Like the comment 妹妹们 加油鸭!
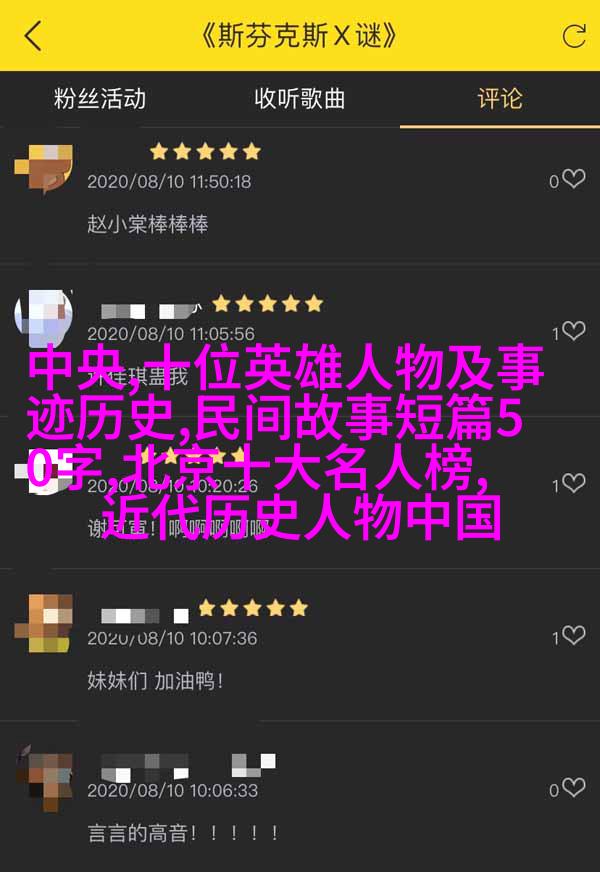Viewport: 600px width, 872px height. click(573, 636)
